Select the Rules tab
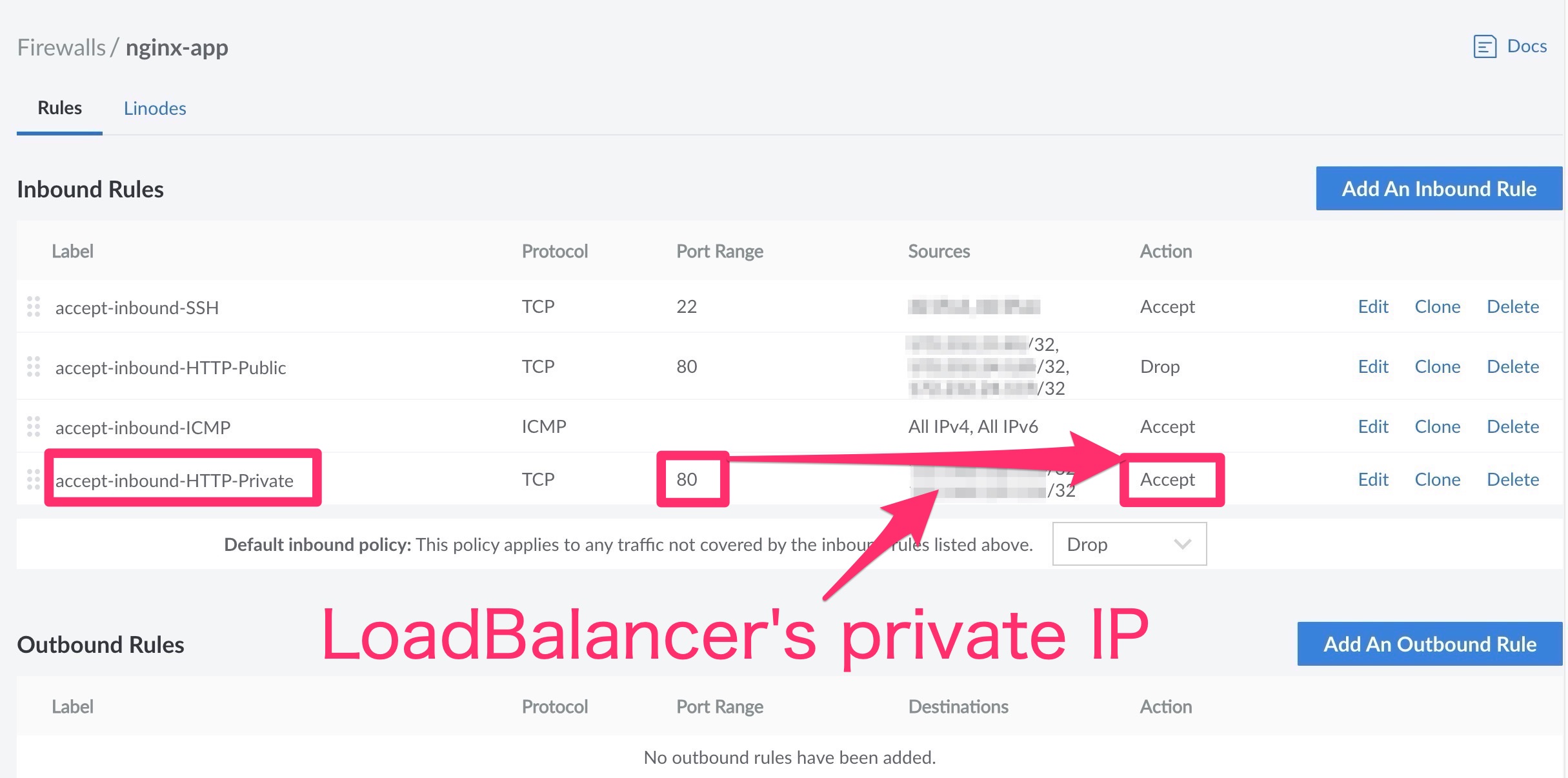1568x778 pixels. click(x=59, y=108)
